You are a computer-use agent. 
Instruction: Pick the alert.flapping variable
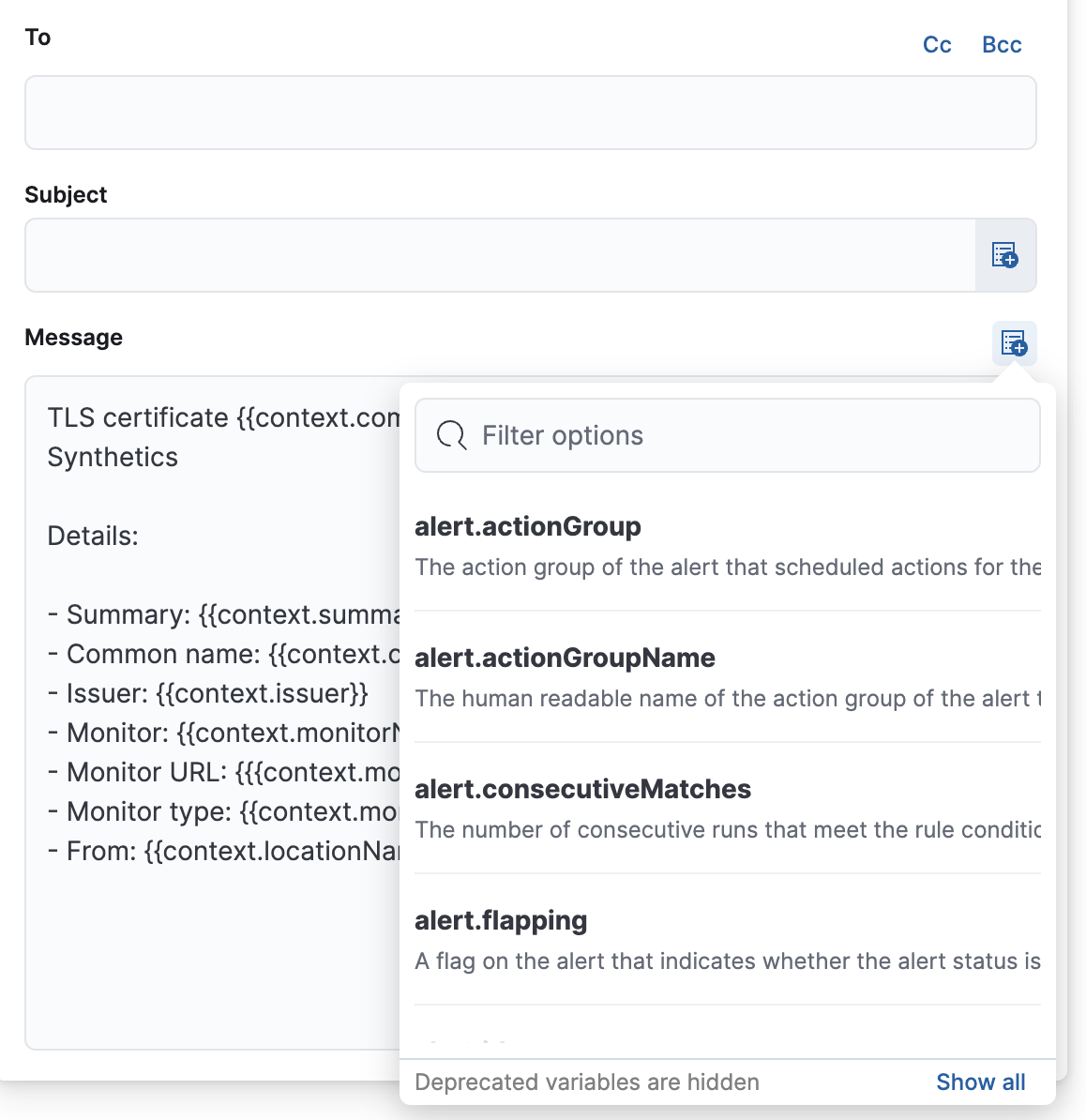click(501, 920)
